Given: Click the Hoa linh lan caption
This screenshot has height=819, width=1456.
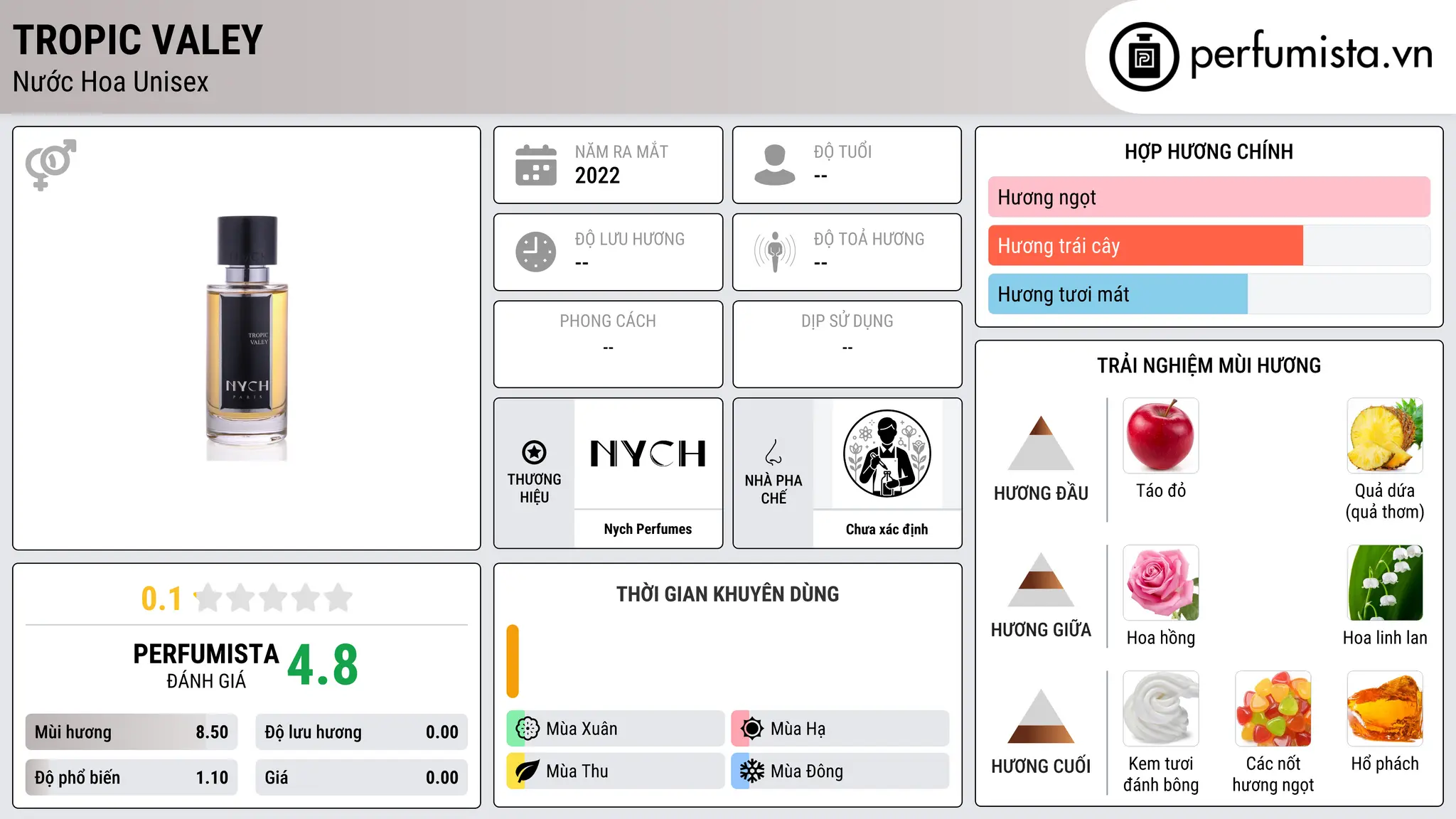Looking at the screenshot, I should pos(1385,638).
